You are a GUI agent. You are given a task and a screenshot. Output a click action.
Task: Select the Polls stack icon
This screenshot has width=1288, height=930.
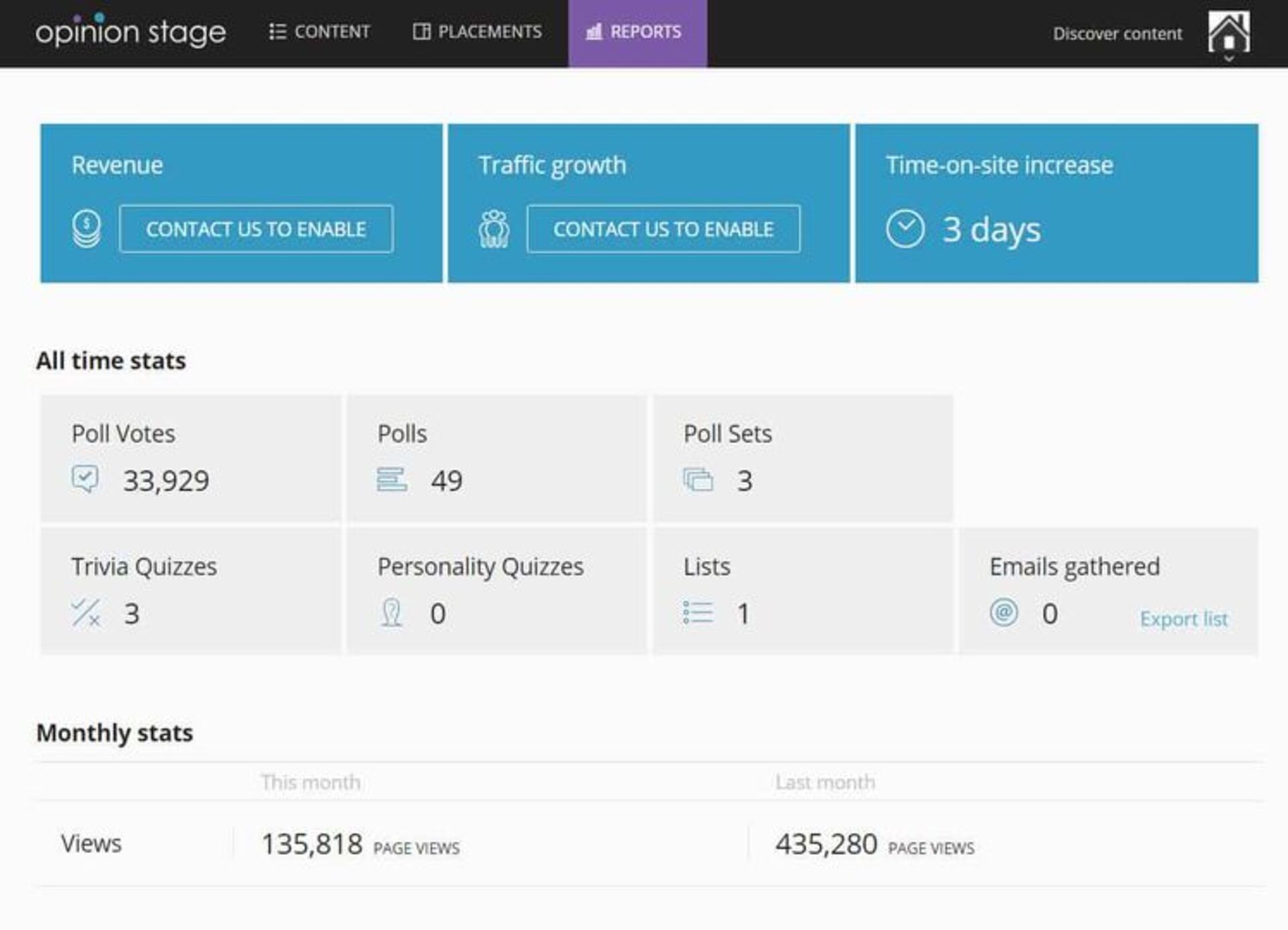click(x=392, y=479)
